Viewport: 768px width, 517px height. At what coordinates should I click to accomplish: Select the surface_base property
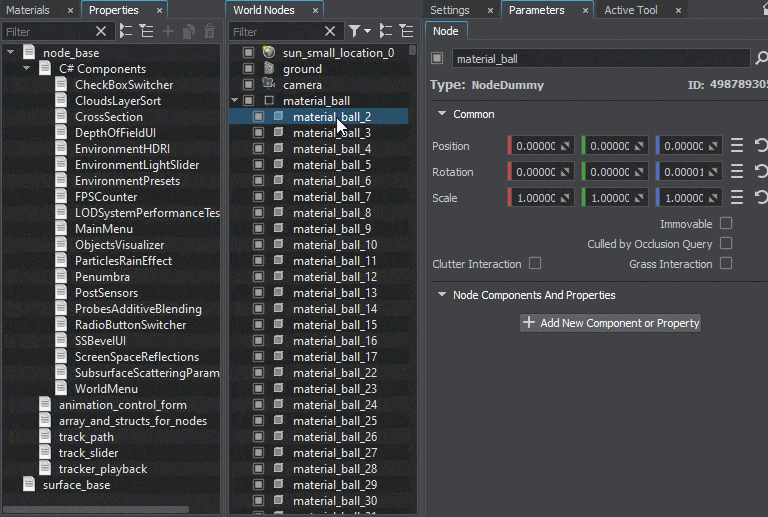click(x=76, y=485)
